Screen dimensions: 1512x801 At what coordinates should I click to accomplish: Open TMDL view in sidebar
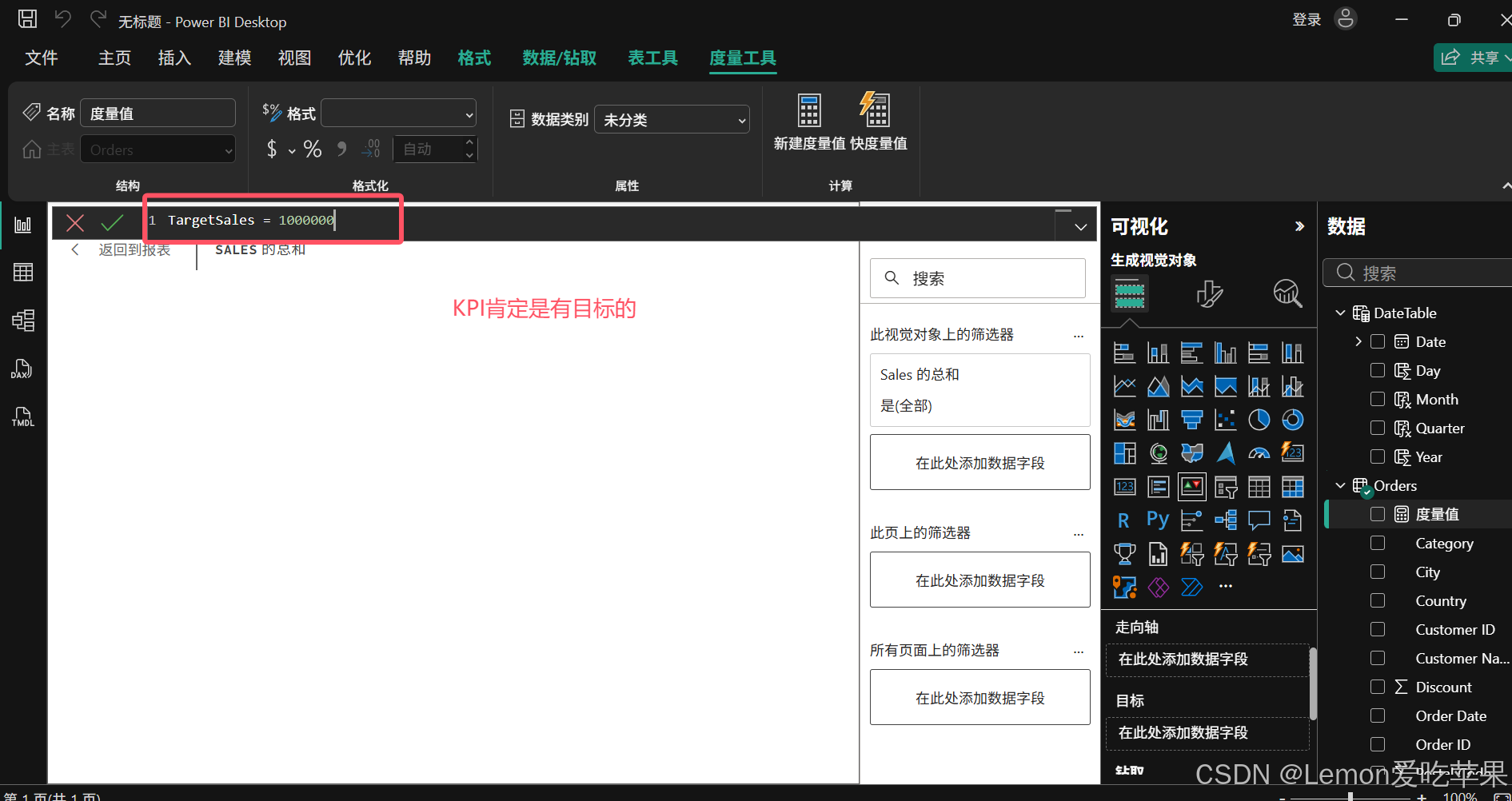click(x=22, y=416)
